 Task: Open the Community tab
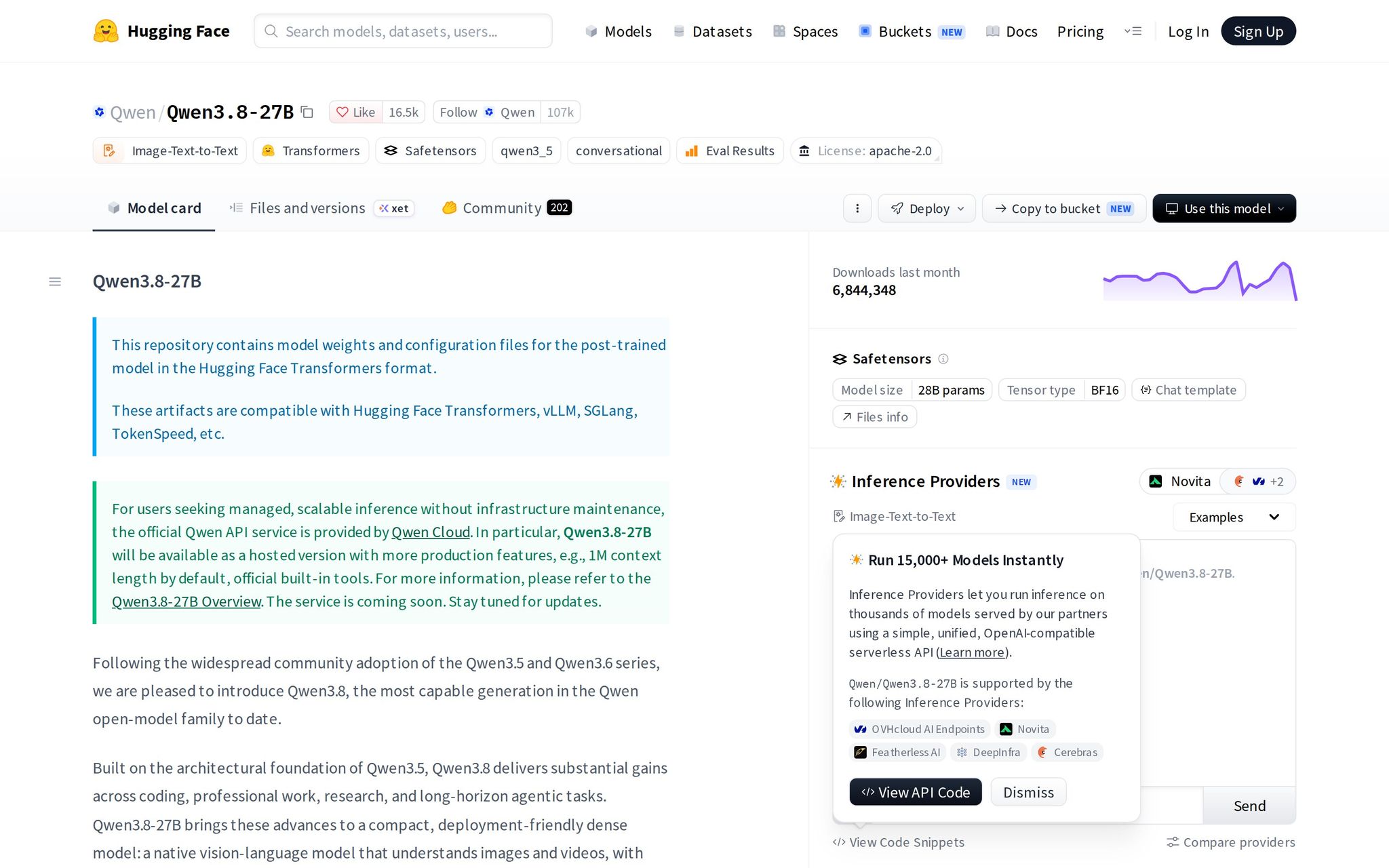(x=507, y=208)
